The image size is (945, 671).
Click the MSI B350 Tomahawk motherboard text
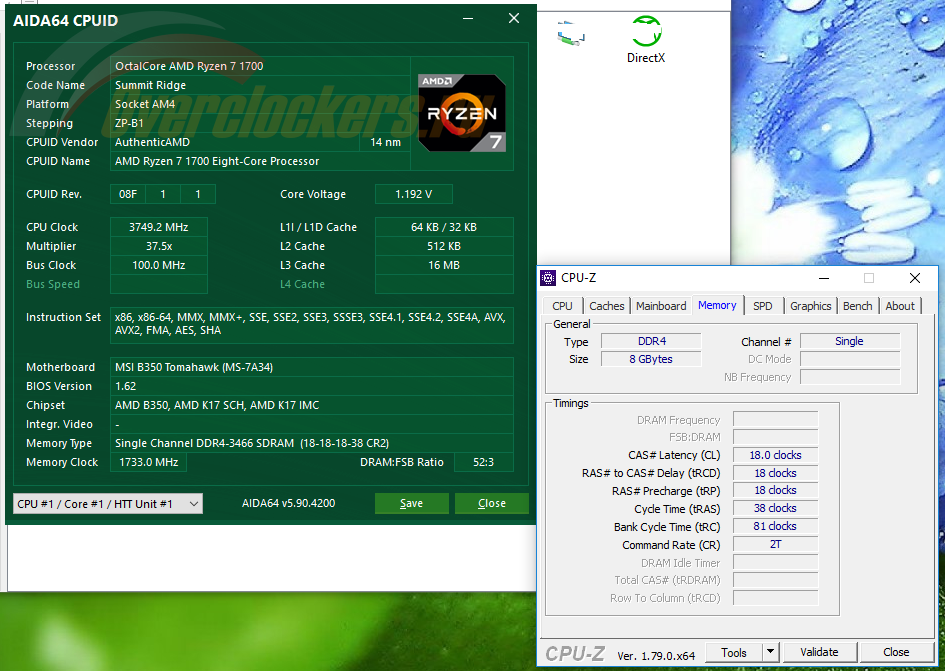[194, 367]
